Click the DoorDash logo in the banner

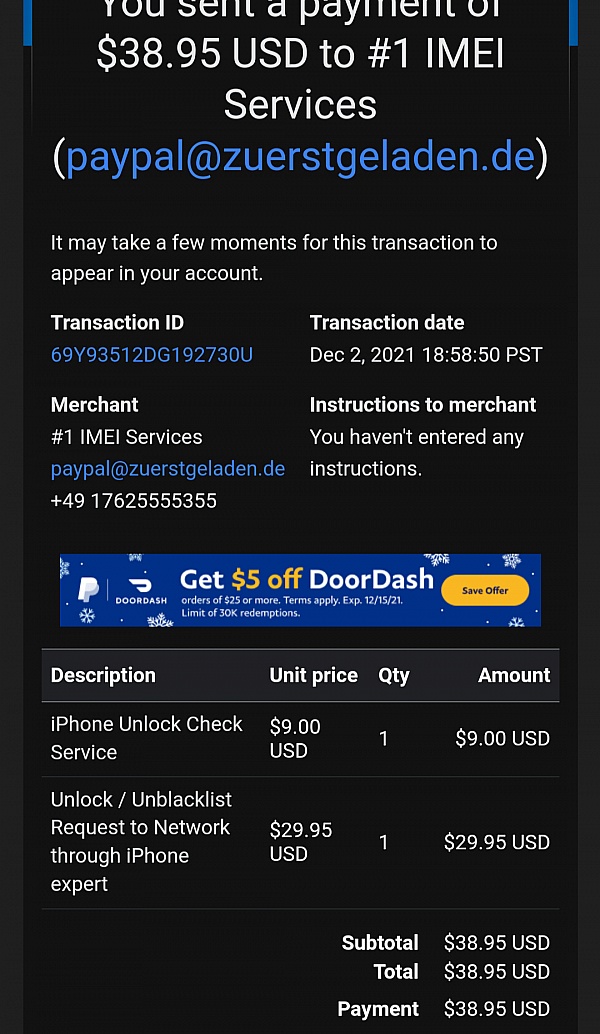point(140,590)
